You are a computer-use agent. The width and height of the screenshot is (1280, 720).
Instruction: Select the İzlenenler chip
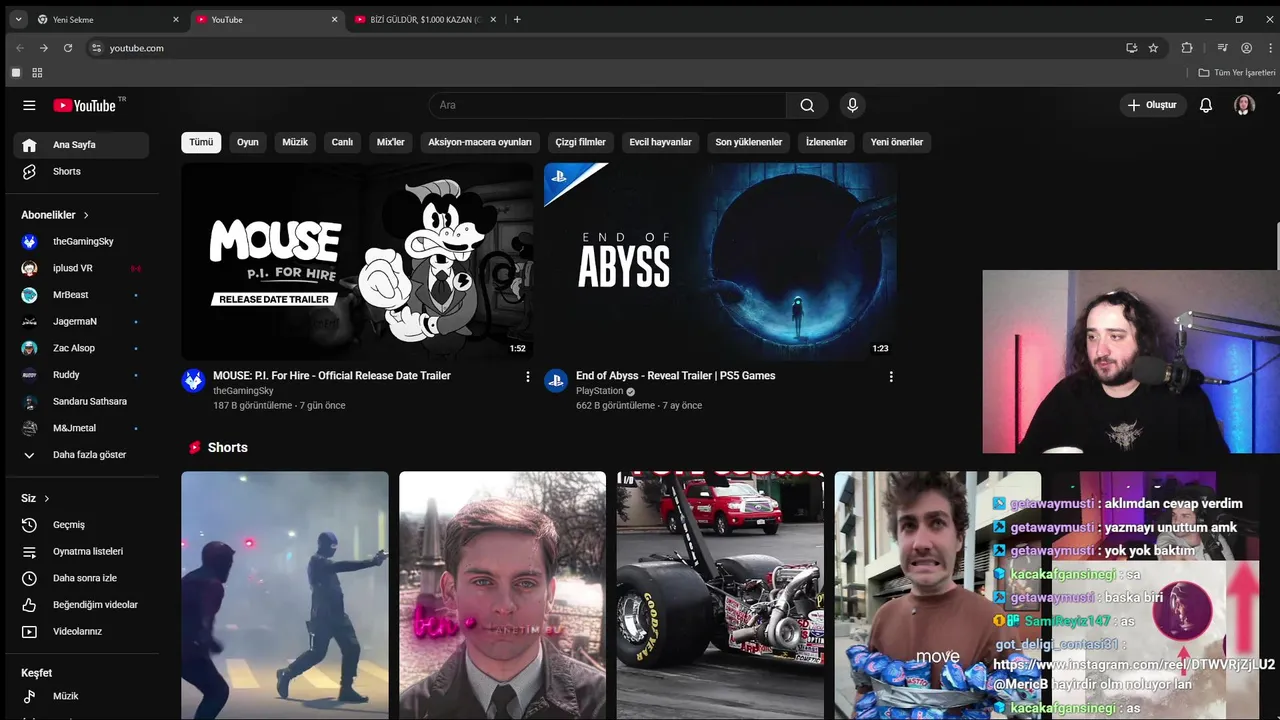pyautogui.click(x=826, y=142)
